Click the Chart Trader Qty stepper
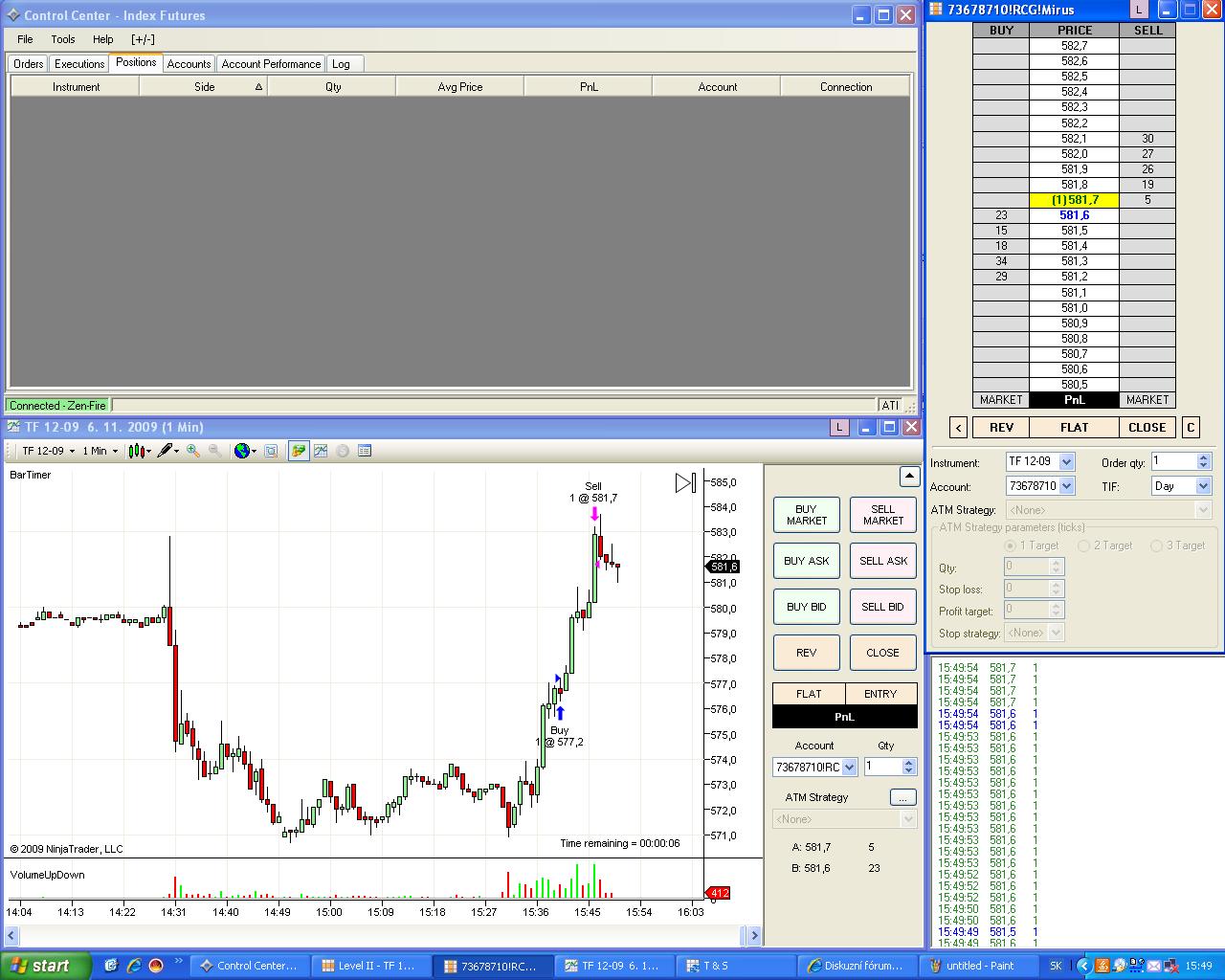The image size is (1225, 980). coord(909,768)
